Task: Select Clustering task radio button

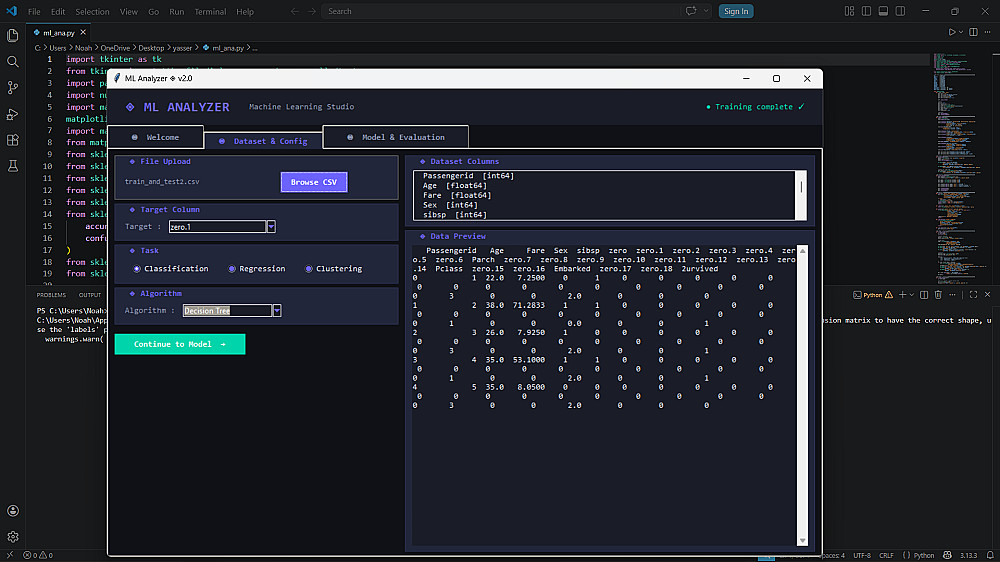Action: 309,269
